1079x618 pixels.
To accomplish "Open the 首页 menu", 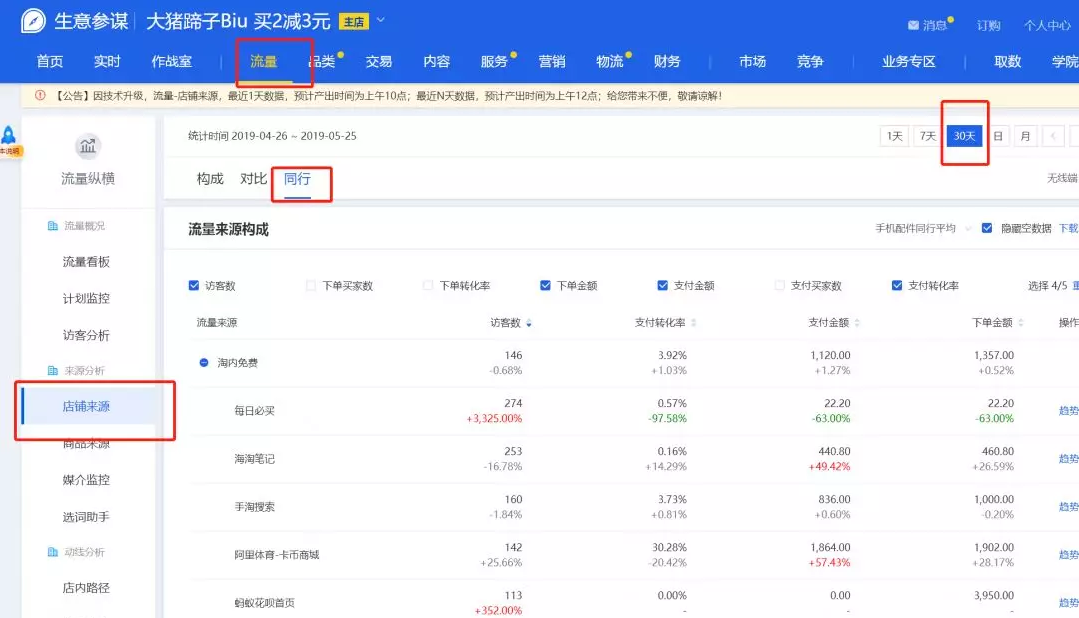I will 50,61.
